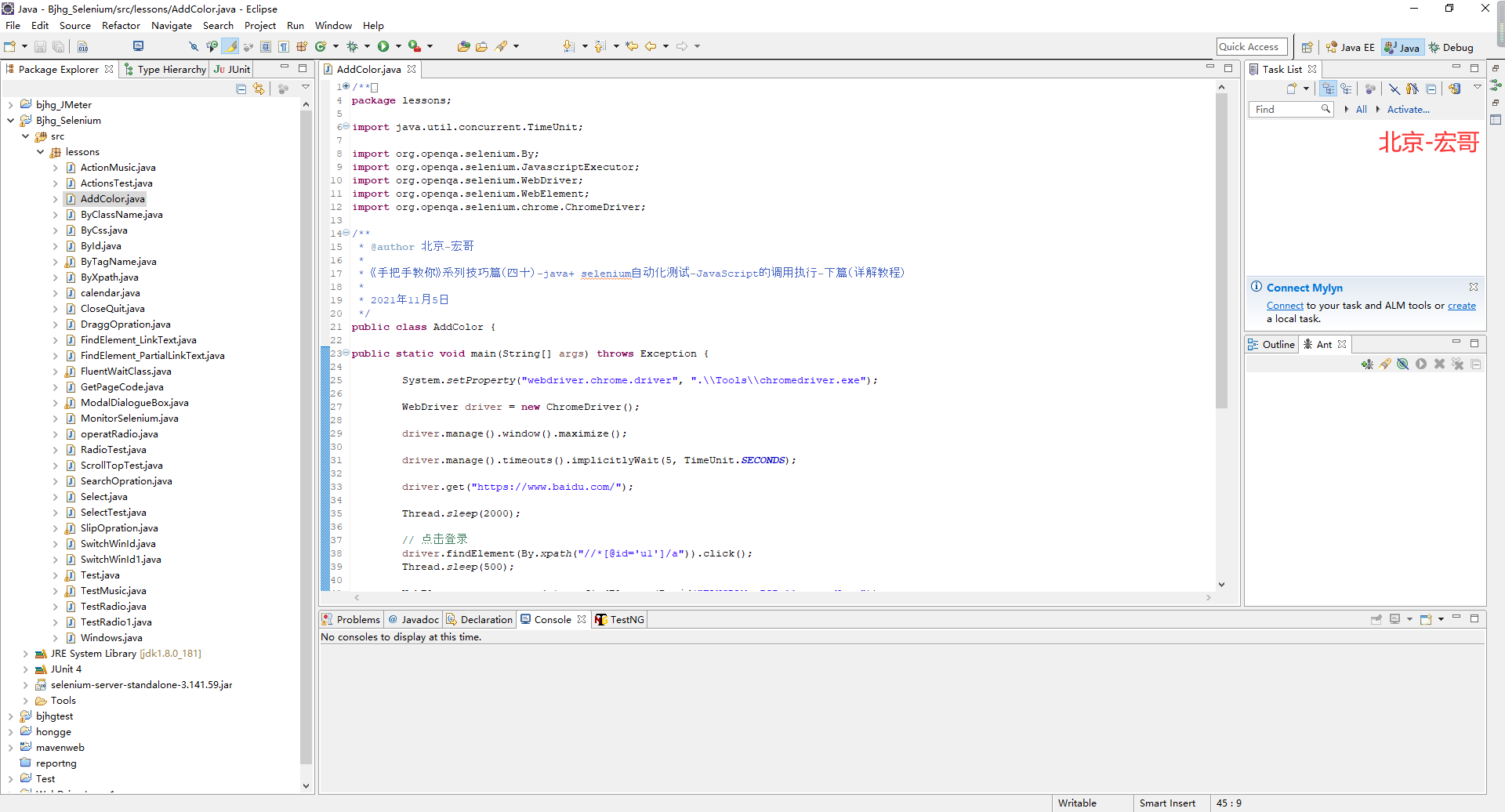
Task: Toggle categorized presentation in Task List
Action: [x=1329, y=89]
